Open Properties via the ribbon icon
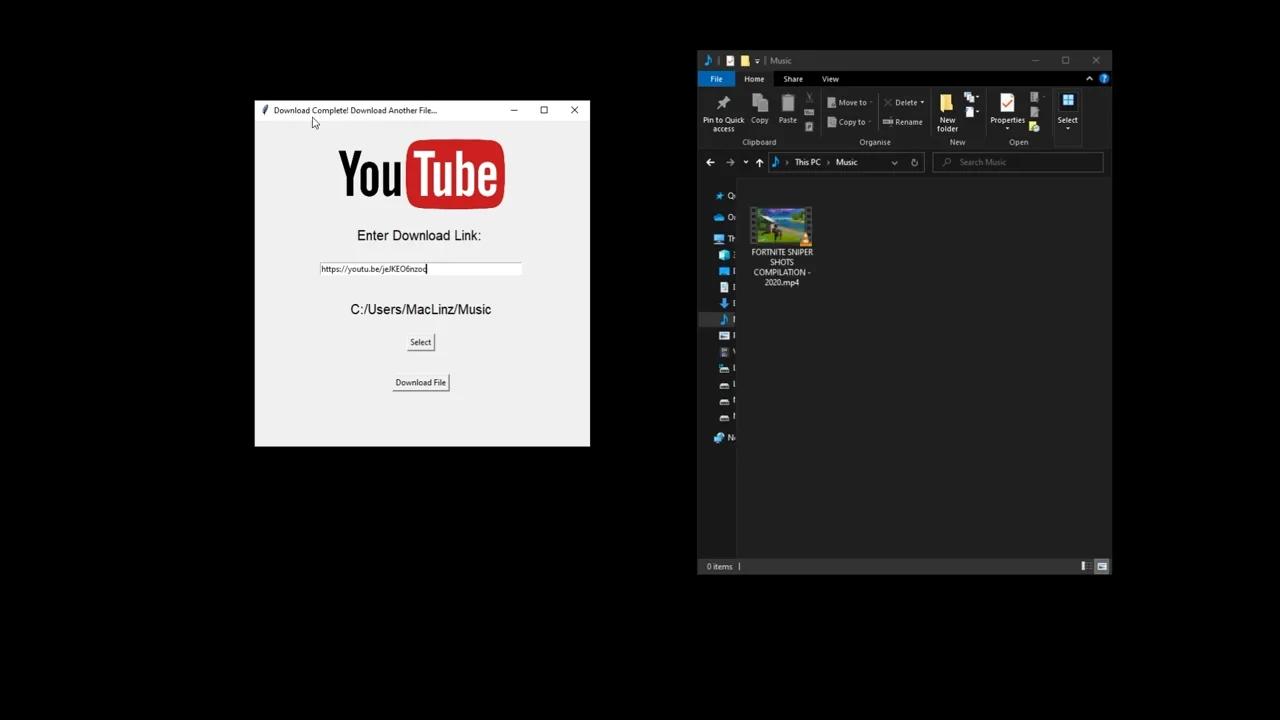This screenshot has width=1280, height=720. point(1006,105)
